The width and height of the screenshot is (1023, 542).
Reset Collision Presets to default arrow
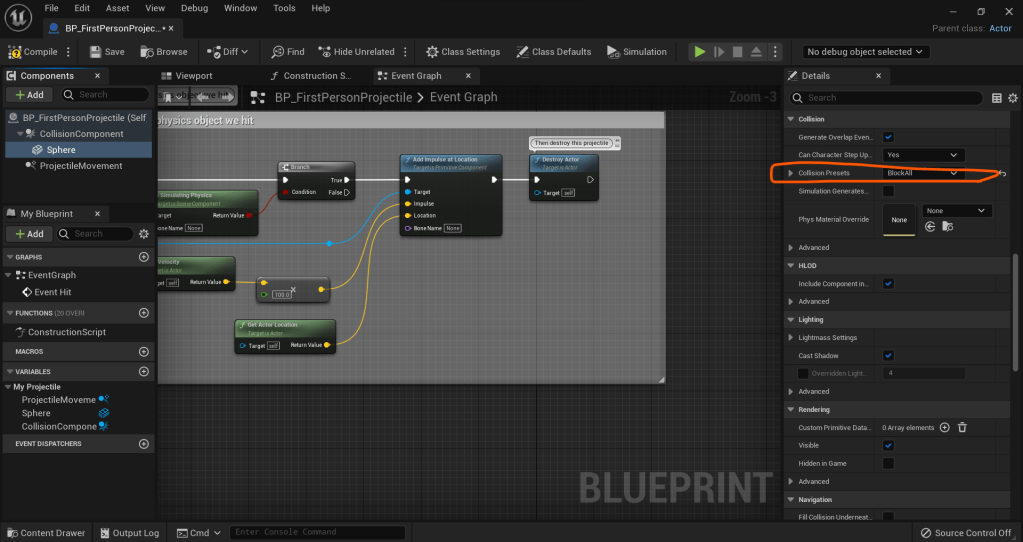coord(1003,174)
